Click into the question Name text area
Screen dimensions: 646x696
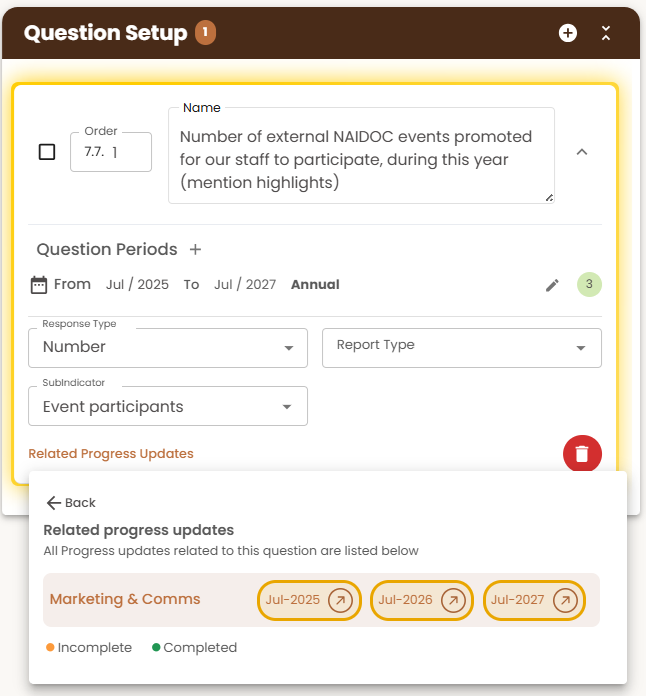coord(361,156)
